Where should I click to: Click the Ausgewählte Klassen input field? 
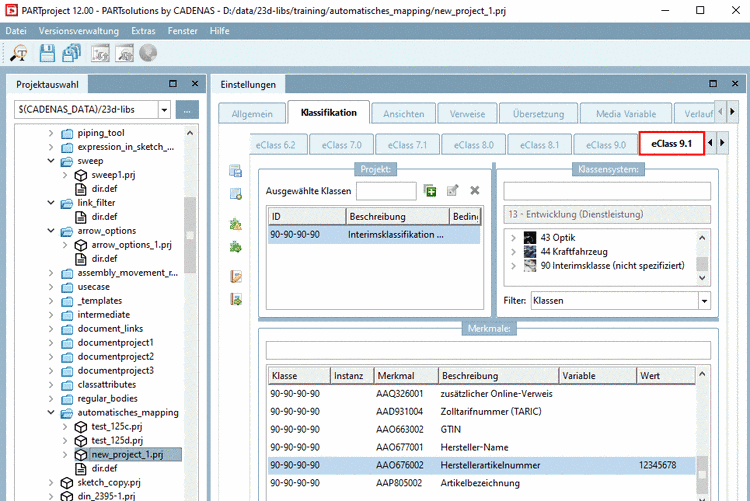click(x=386, y=190)
